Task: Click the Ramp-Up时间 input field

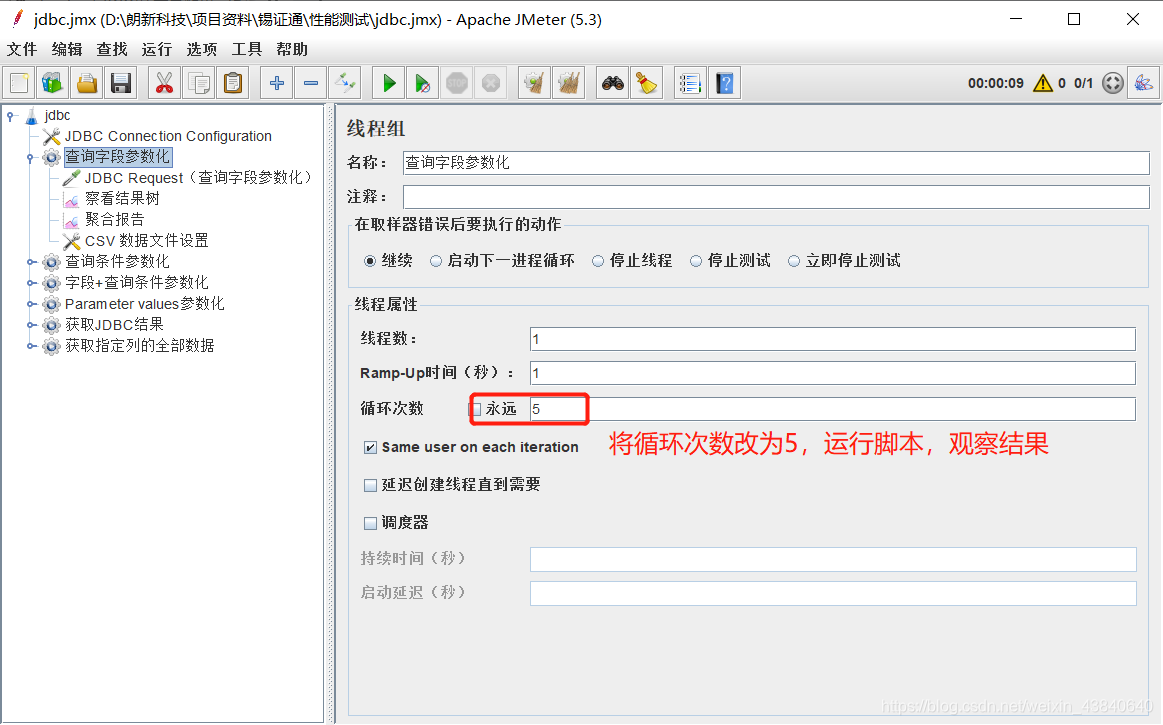Action: point(832,373)
